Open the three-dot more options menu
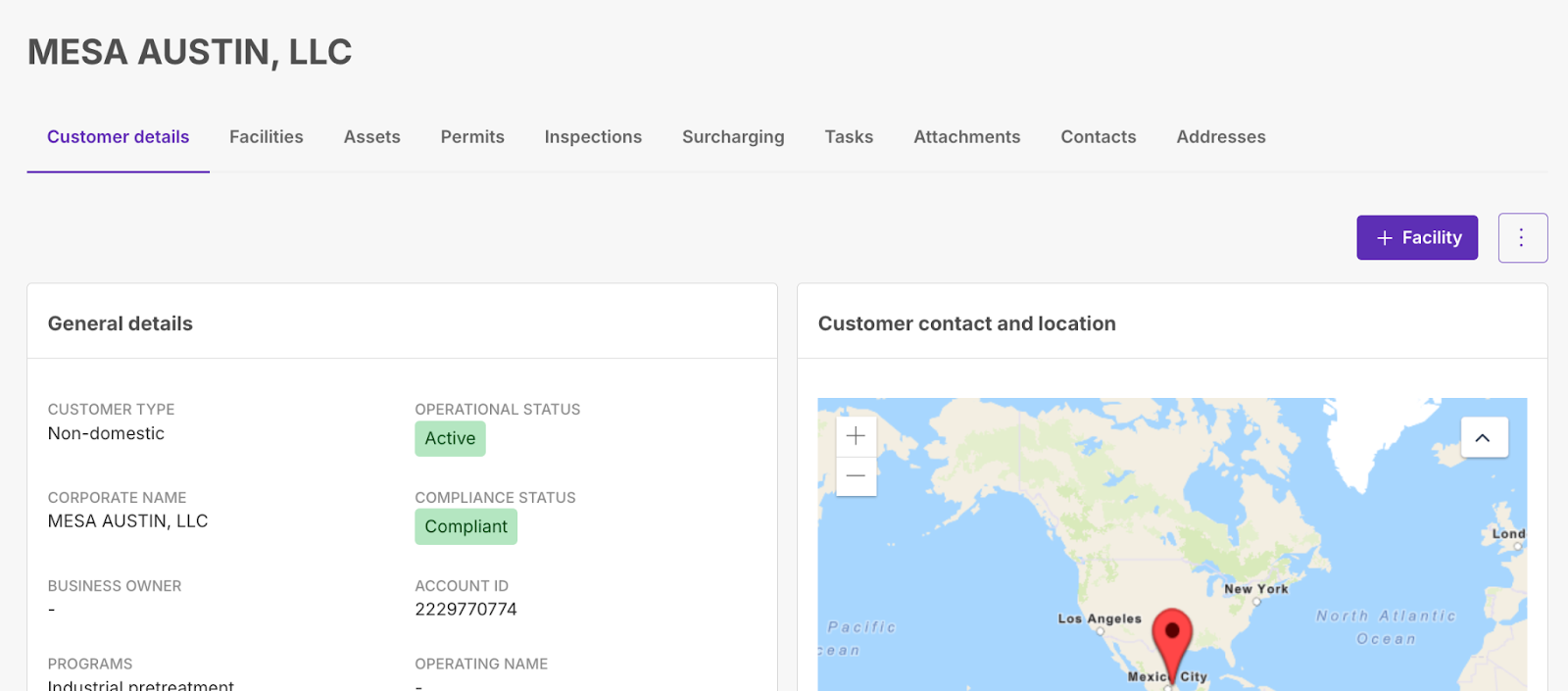The image size is (1568, 691). pyautogui.click(x=1522, y=238)
